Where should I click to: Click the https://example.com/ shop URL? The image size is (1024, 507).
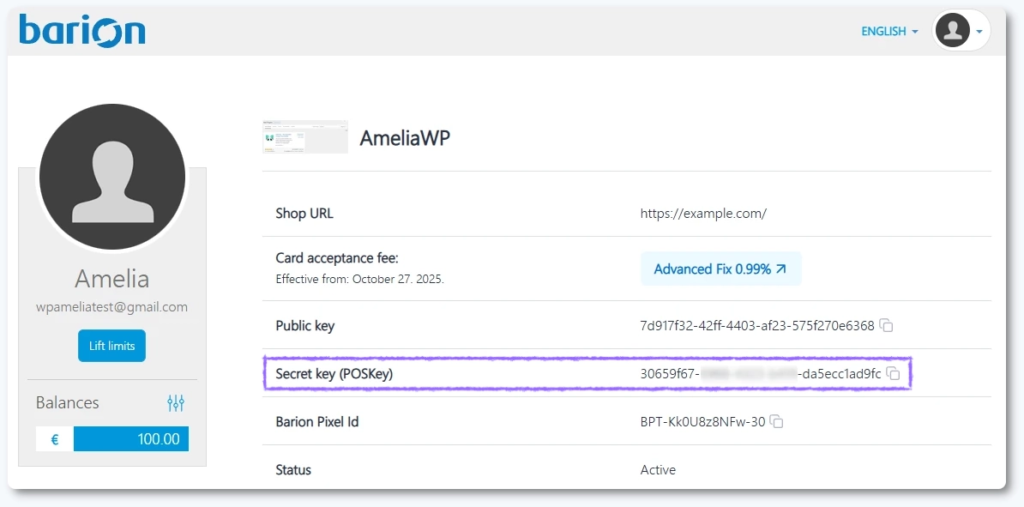(703, 213)
